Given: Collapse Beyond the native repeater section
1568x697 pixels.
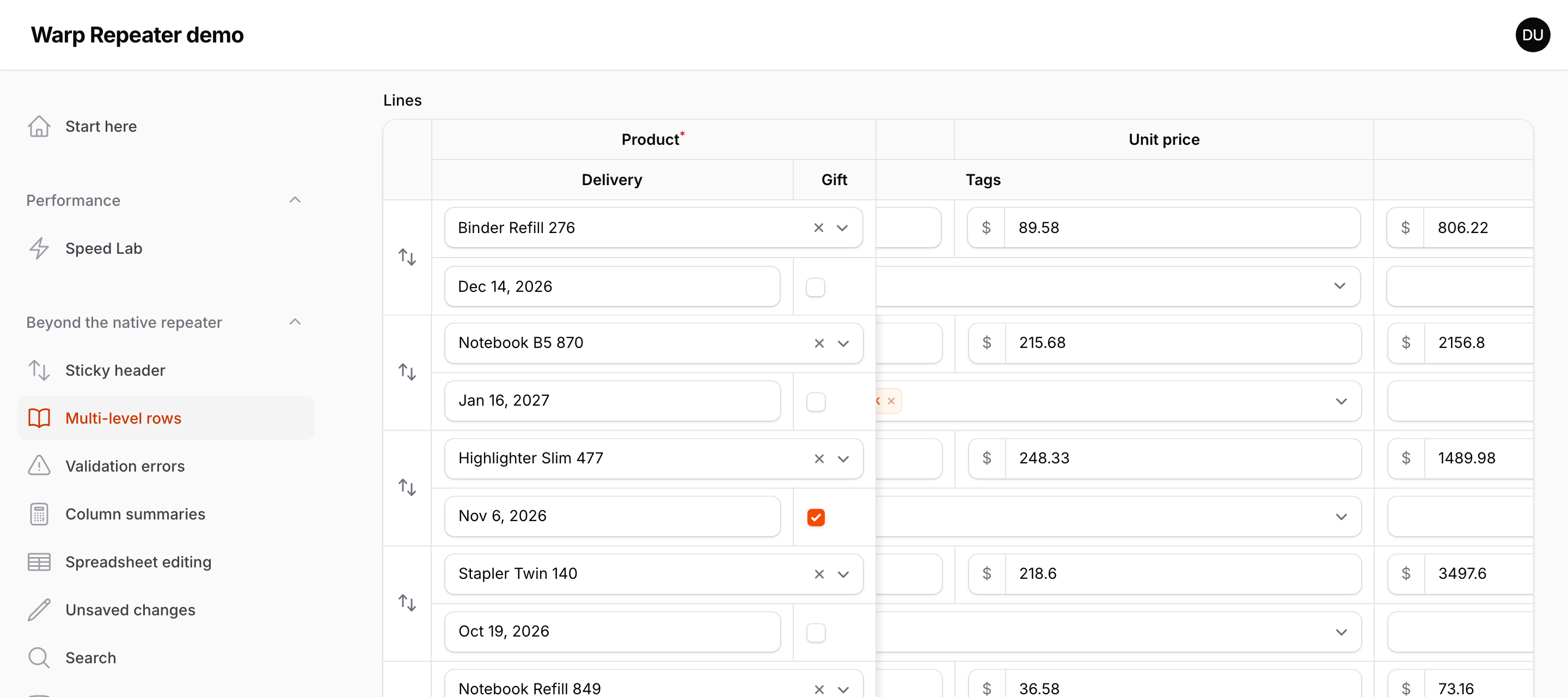Looking at the screenshot, I should (295, 321).
